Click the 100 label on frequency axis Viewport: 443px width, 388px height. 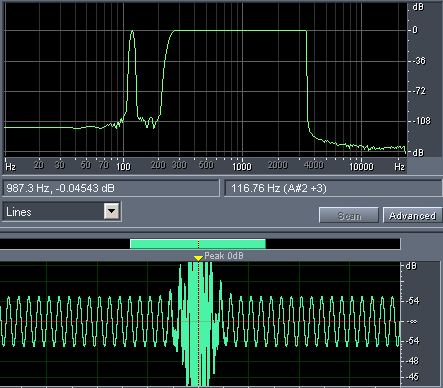click(123, 166)
